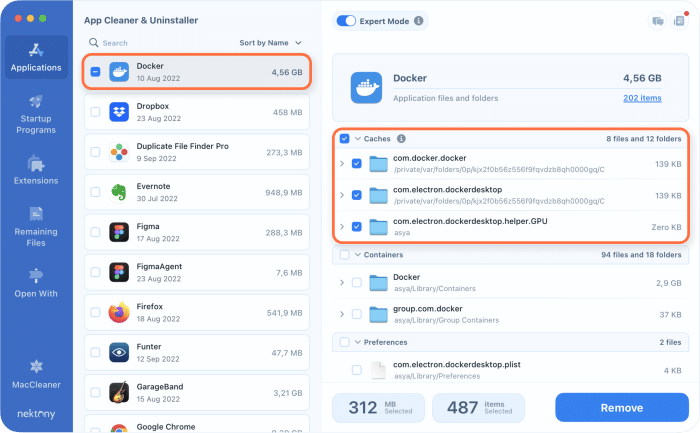Click the Remove button

tap(622, 407)
